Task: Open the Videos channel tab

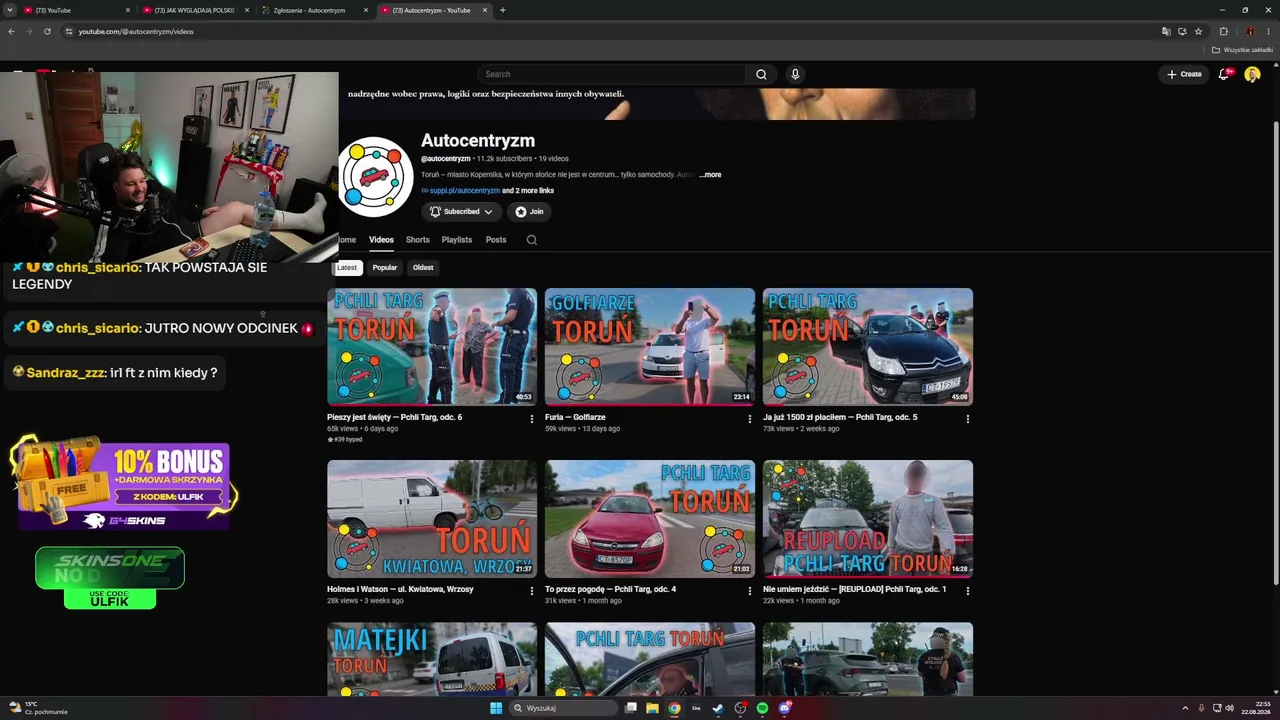Action: [381, 240]
